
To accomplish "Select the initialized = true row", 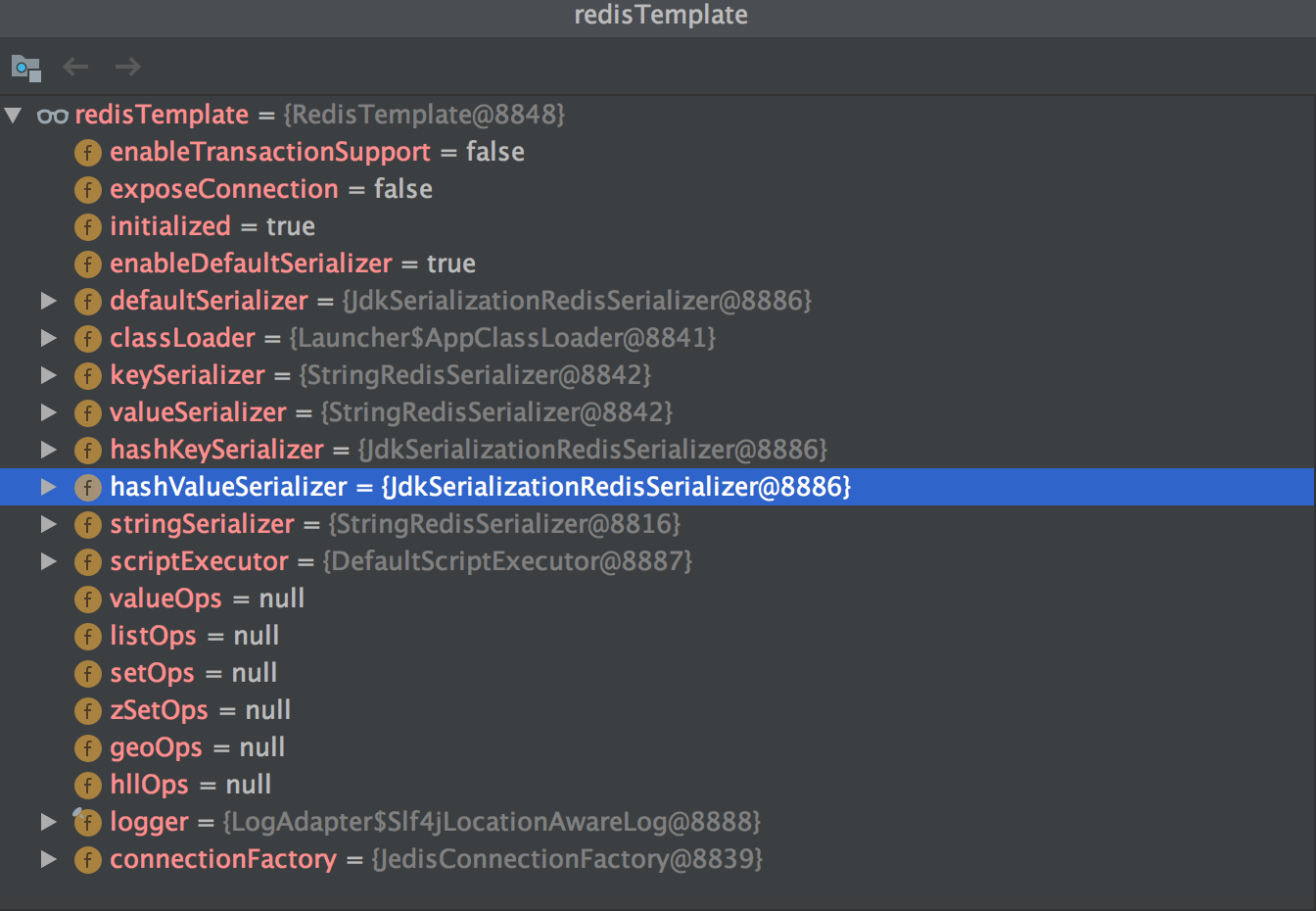I will click(x=658, y=226).
